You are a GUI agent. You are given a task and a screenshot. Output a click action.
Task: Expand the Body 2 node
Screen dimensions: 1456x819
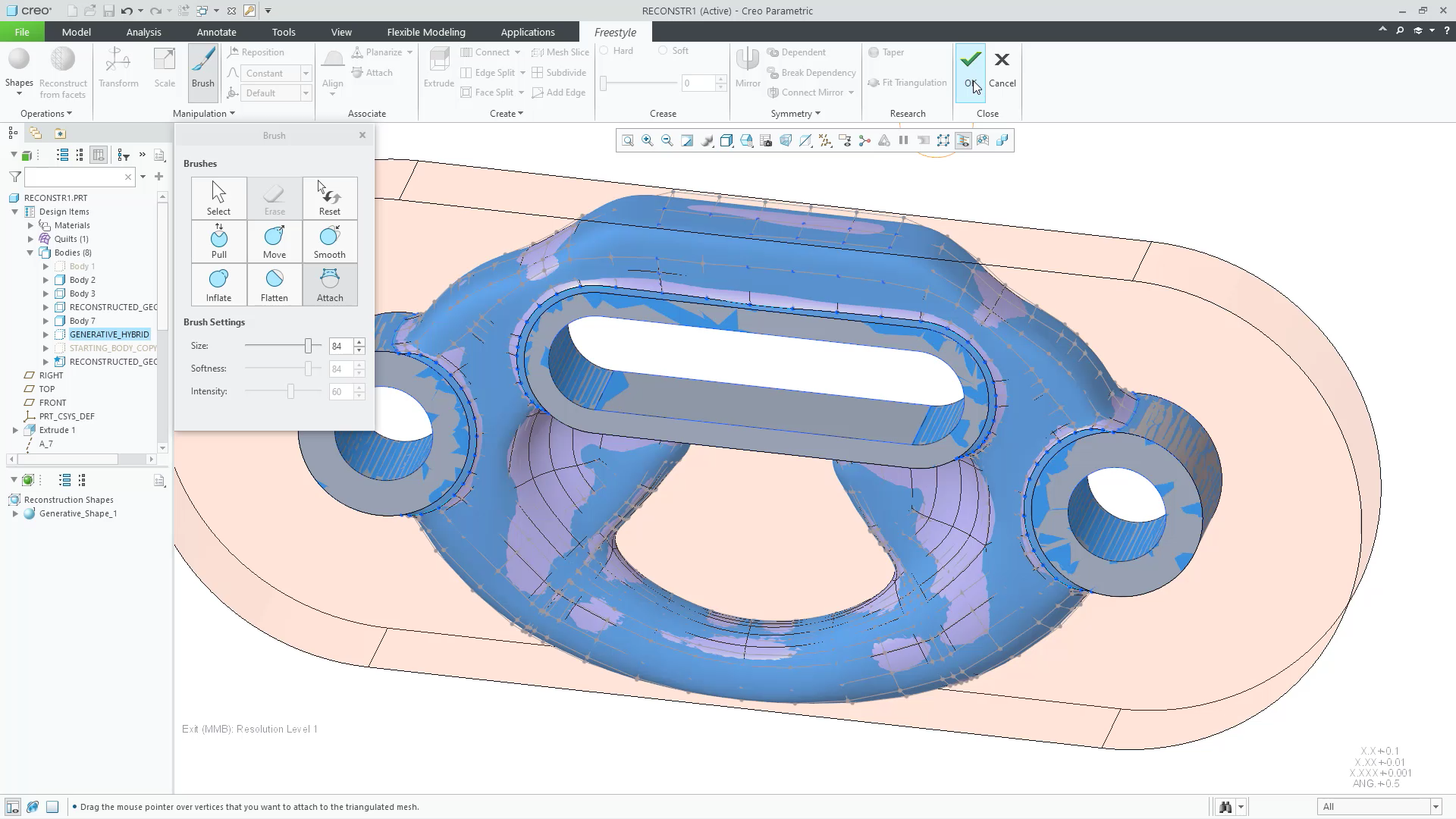pos(45,280)
